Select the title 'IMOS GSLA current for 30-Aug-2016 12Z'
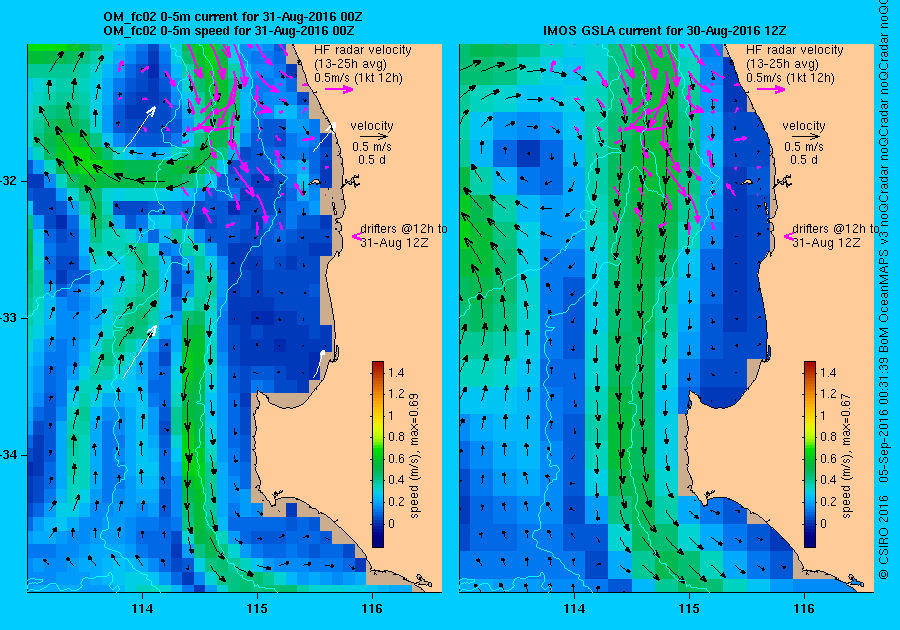This screenshot has height=630, width=900. click(x=665, y=30)
